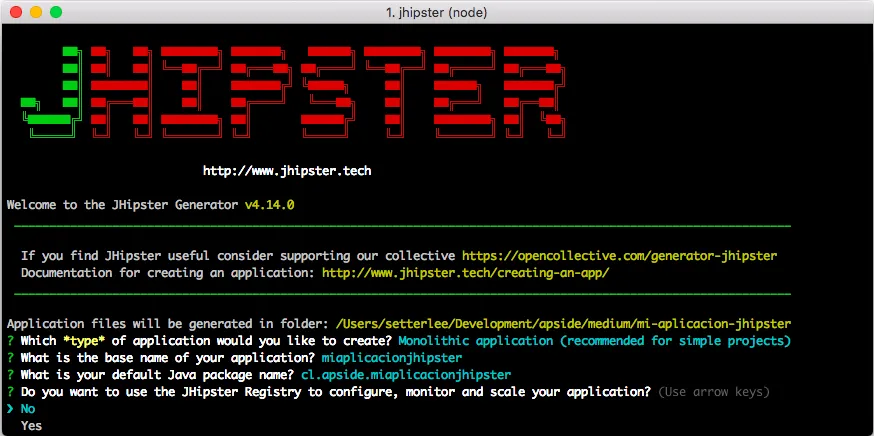Viewport: 874px width, 436px height.
Task: Minimize the terminal with the yellow button
Action: [36, 12]
